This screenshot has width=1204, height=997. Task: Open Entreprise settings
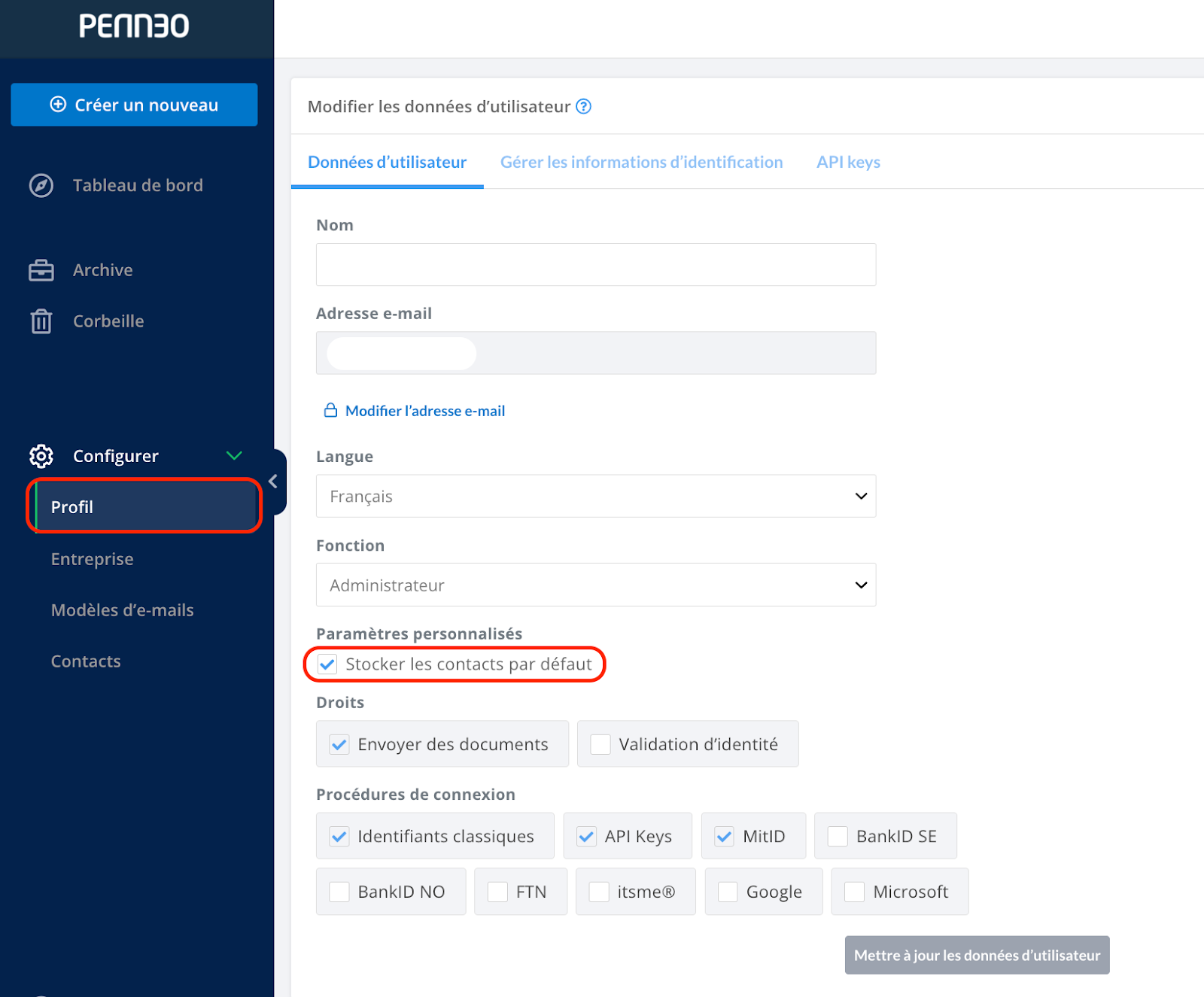click(x=93, y=559)
